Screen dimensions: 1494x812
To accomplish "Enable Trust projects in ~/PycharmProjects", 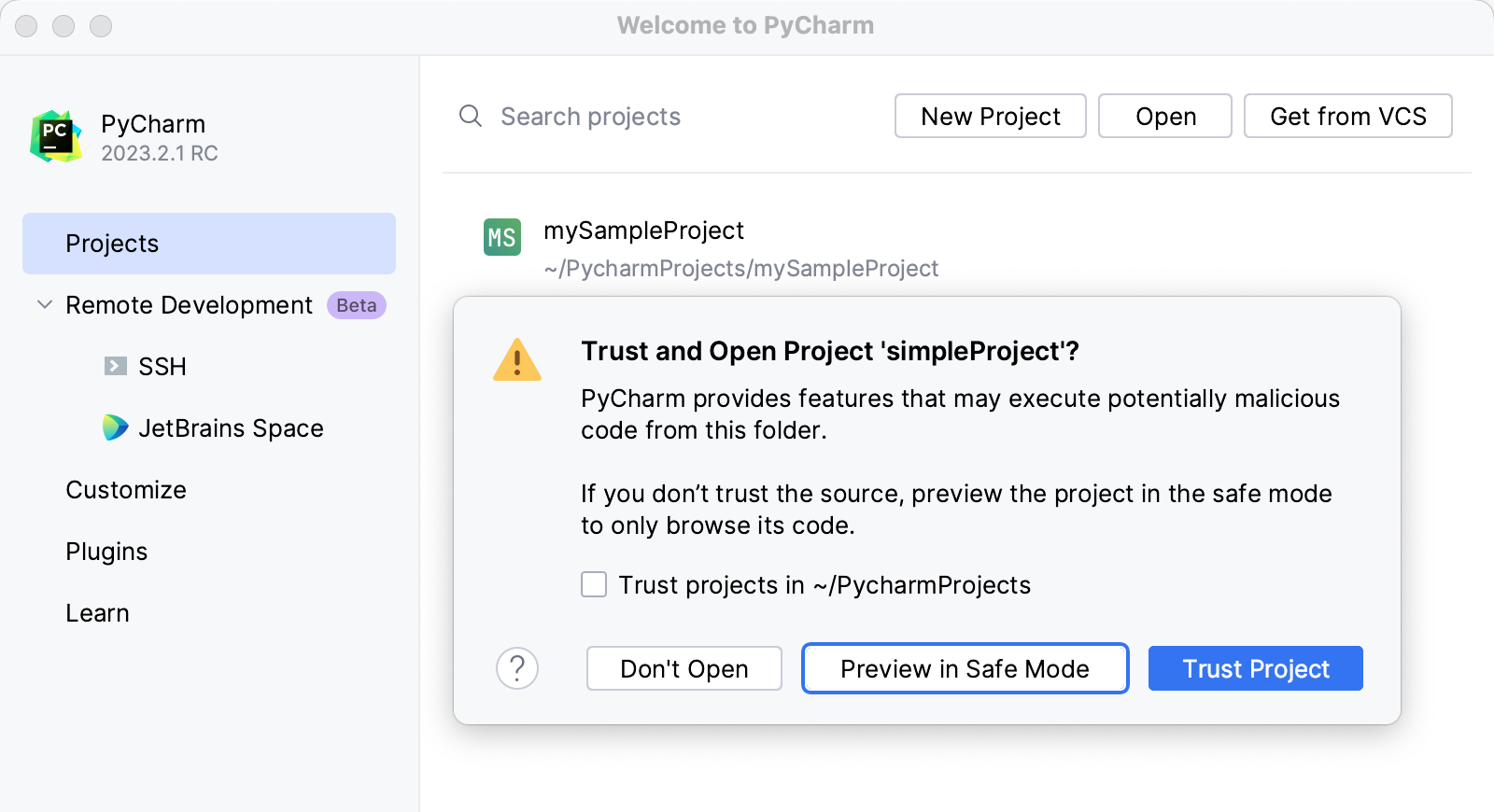I will [x=594, y=584].
